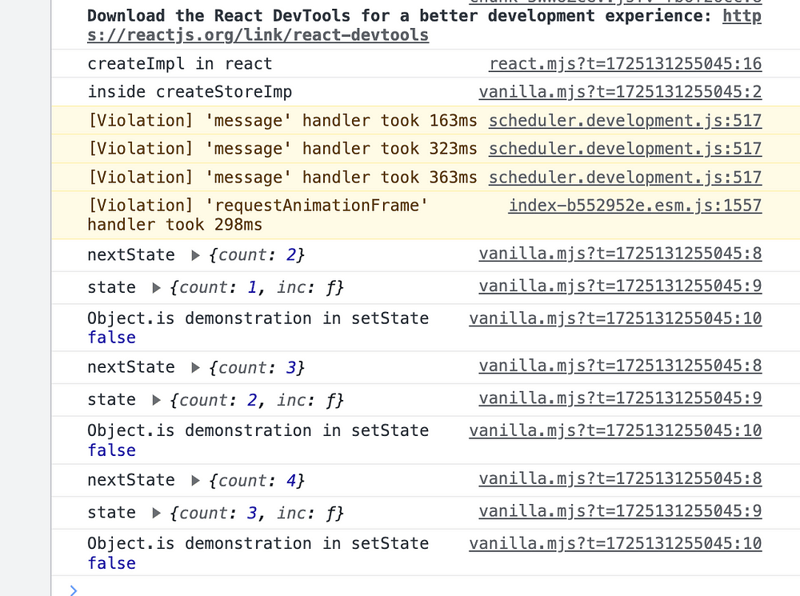Expand the state {count: 2, inc: f} object
Screen dimensions: 800x596
pyautogui.click(x=157, y=401)
